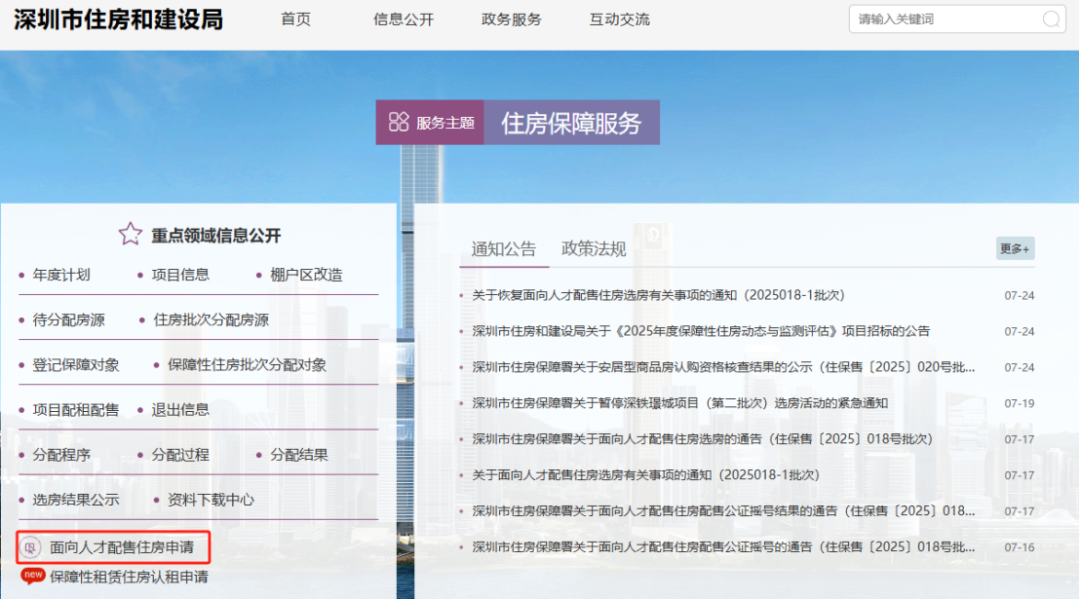
Task: Open the 2025年度保障性住房动态与监测评估 招标公告
Action: click(x=701, y=331)
